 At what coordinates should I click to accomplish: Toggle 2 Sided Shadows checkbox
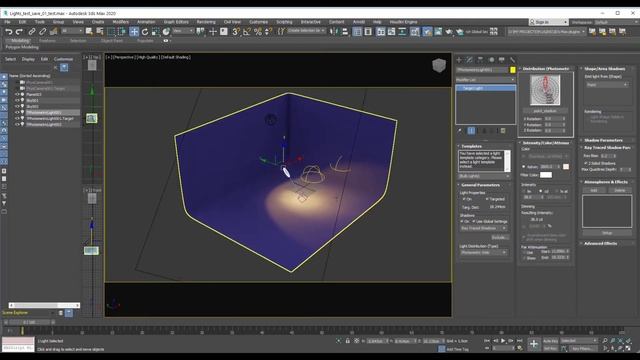[586, 163]
